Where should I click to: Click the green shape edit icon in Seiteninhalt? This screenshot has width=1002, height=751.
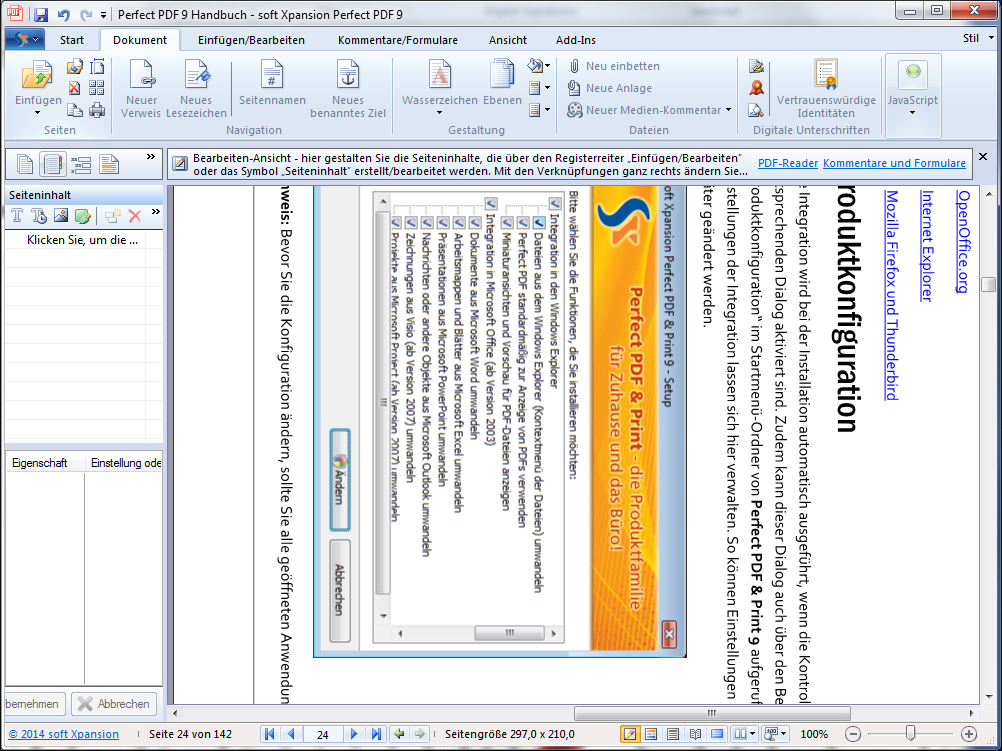82,216
